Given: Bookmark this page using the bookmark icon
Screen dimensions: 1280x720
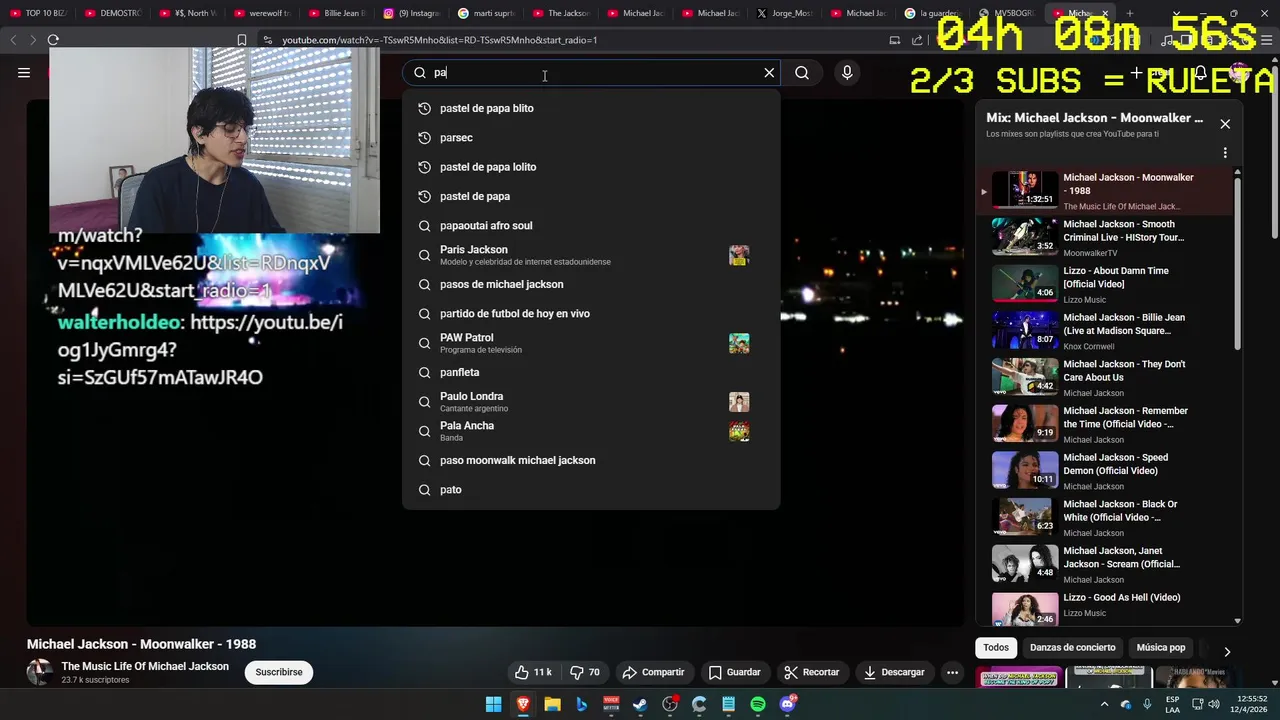Looking at the screenshot, I should 242,40.
